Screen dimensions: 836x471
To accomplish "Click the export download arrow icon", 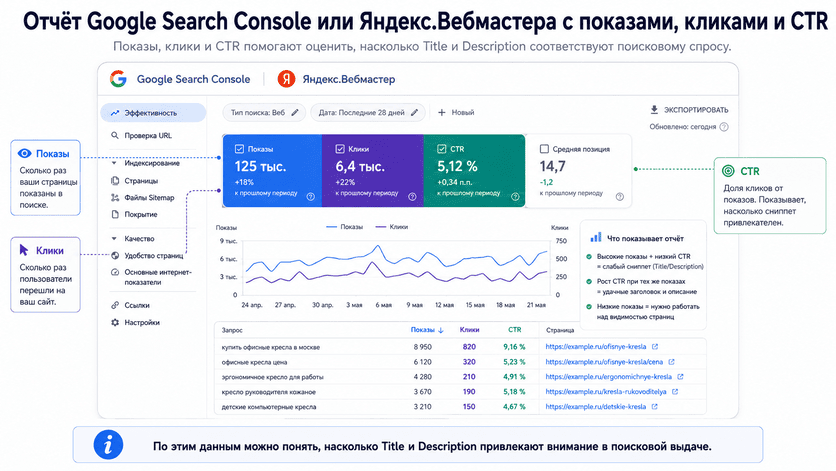I will tap(654, 110).
